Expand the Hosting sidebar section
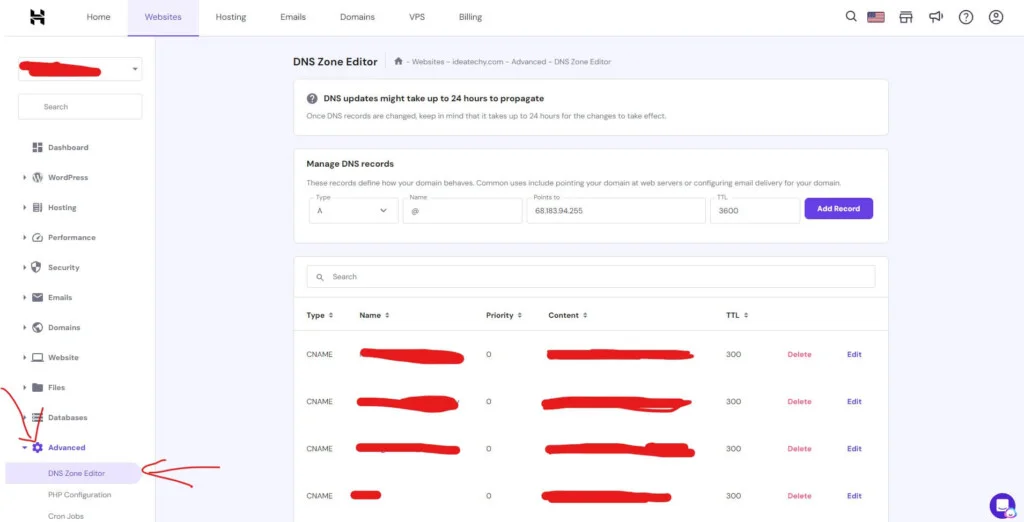 point(25,208)
